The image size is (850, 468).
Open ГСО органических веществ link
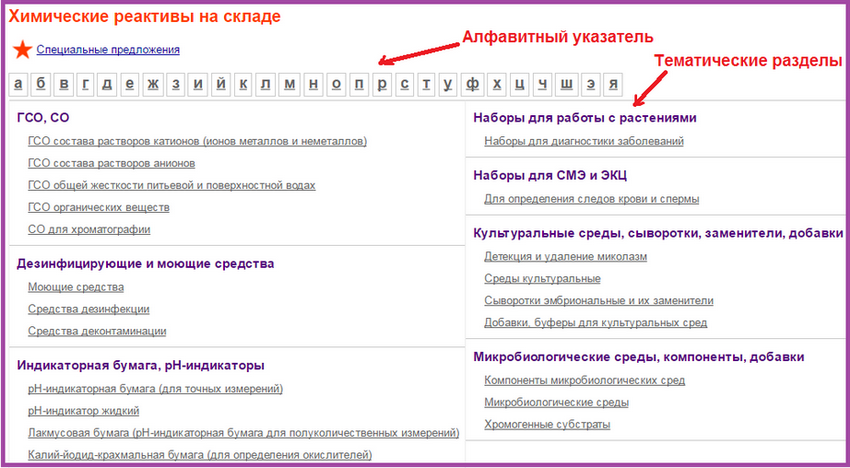point(99,207)
